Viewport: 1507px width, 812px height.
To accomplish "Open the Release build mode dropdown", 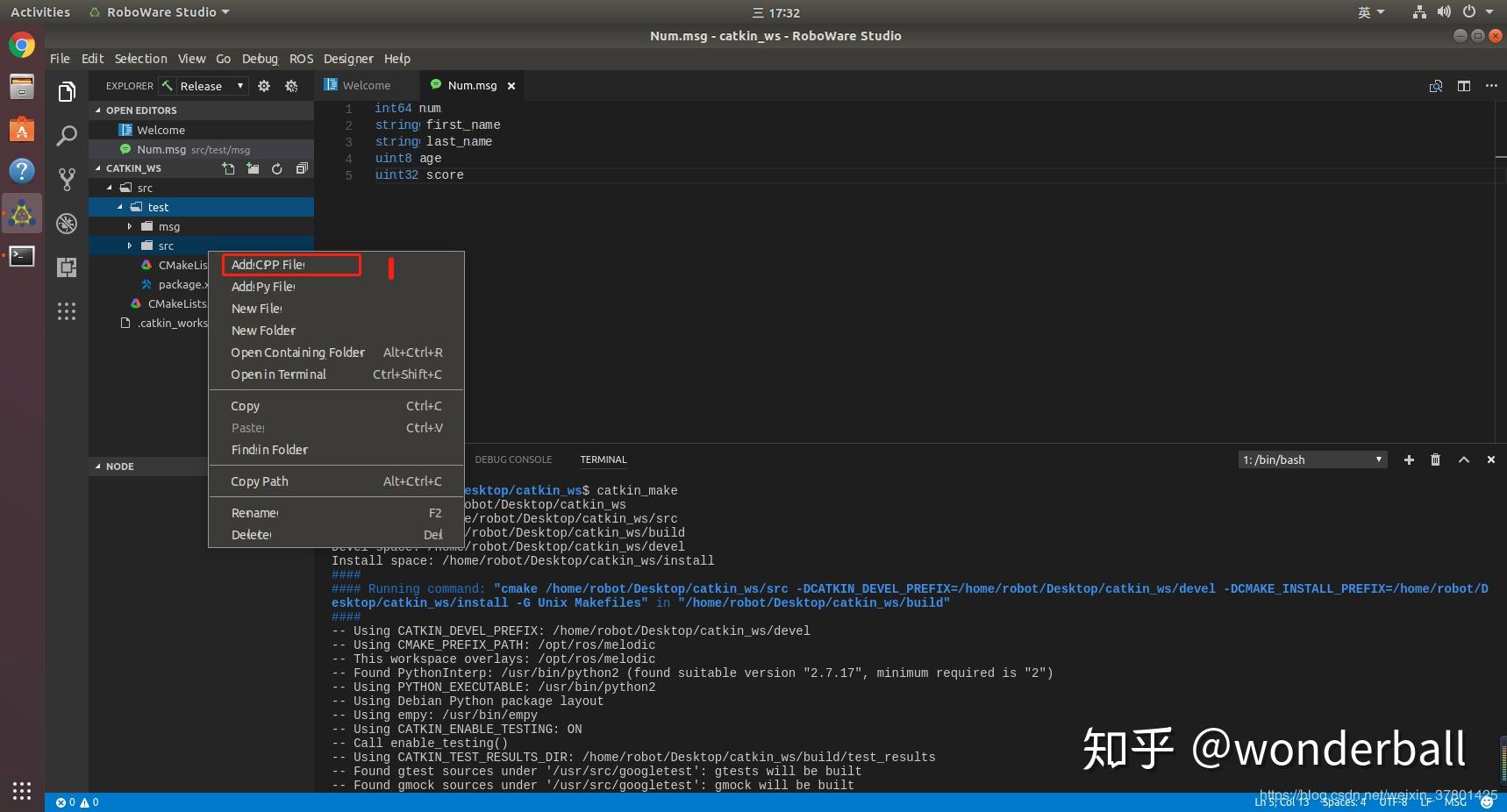I will (x=211, y=86).
